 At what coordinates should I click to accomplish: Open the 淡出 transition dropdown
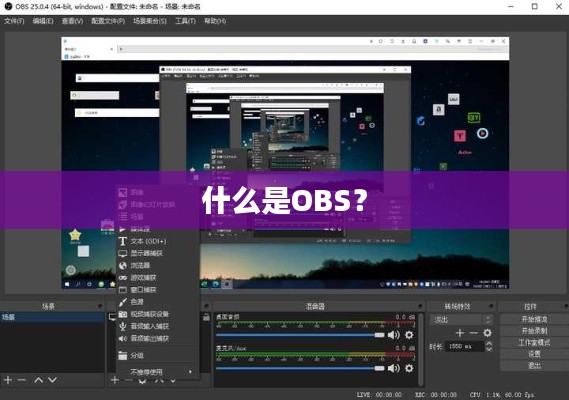461,320
